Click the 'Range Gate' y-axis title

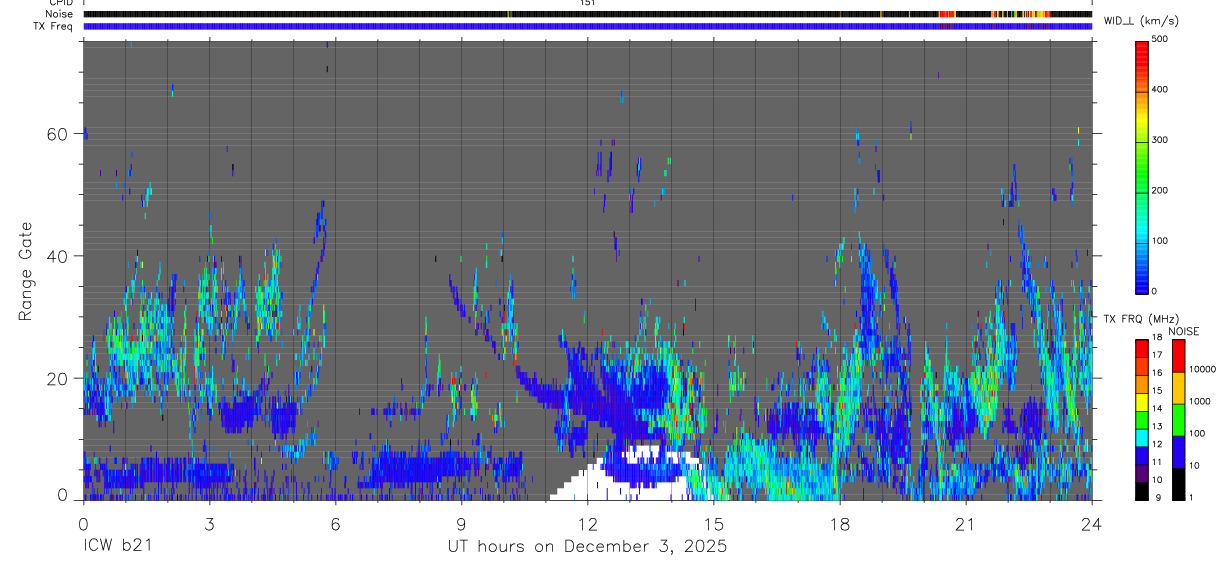(27, 271)
